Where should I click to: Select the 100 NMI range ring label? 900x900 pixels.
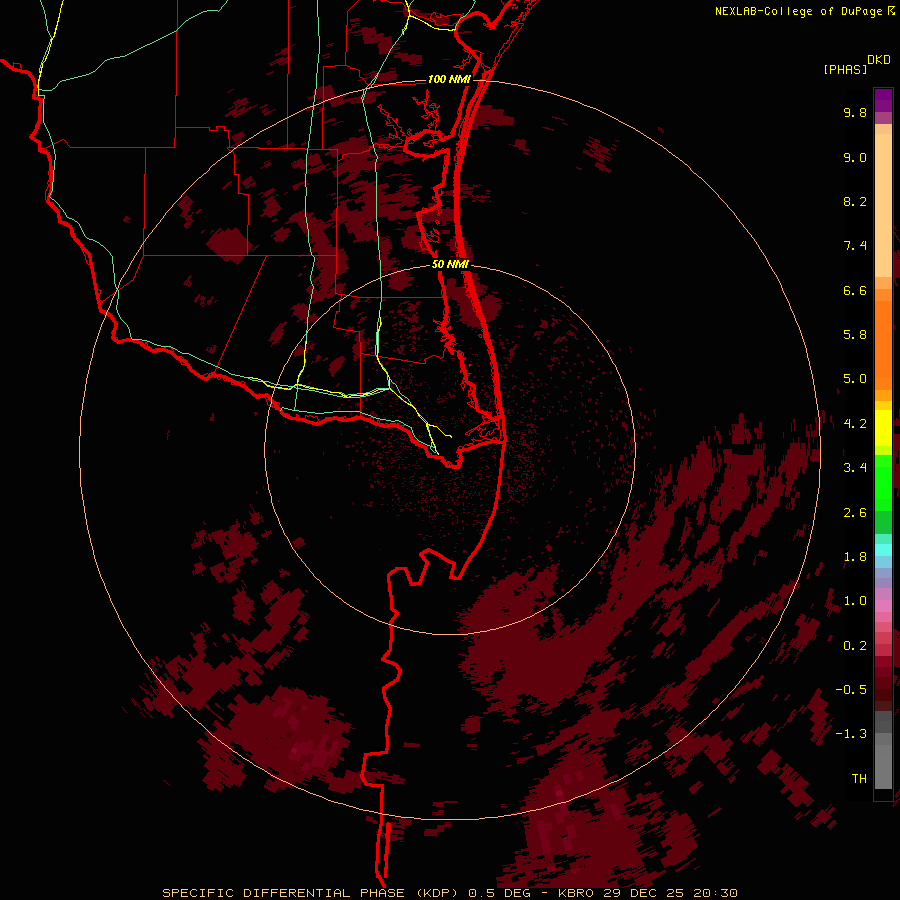449,79
